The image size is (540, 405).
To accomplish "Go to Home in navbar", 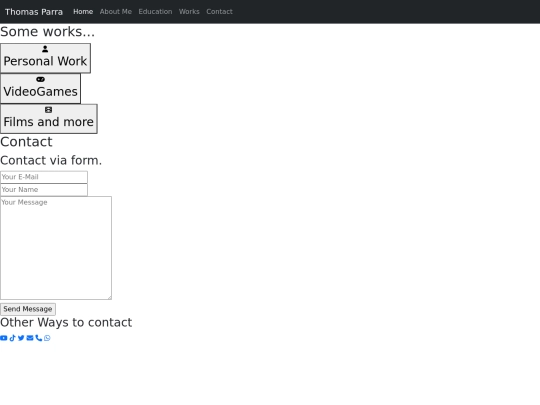I will (83, 12).
